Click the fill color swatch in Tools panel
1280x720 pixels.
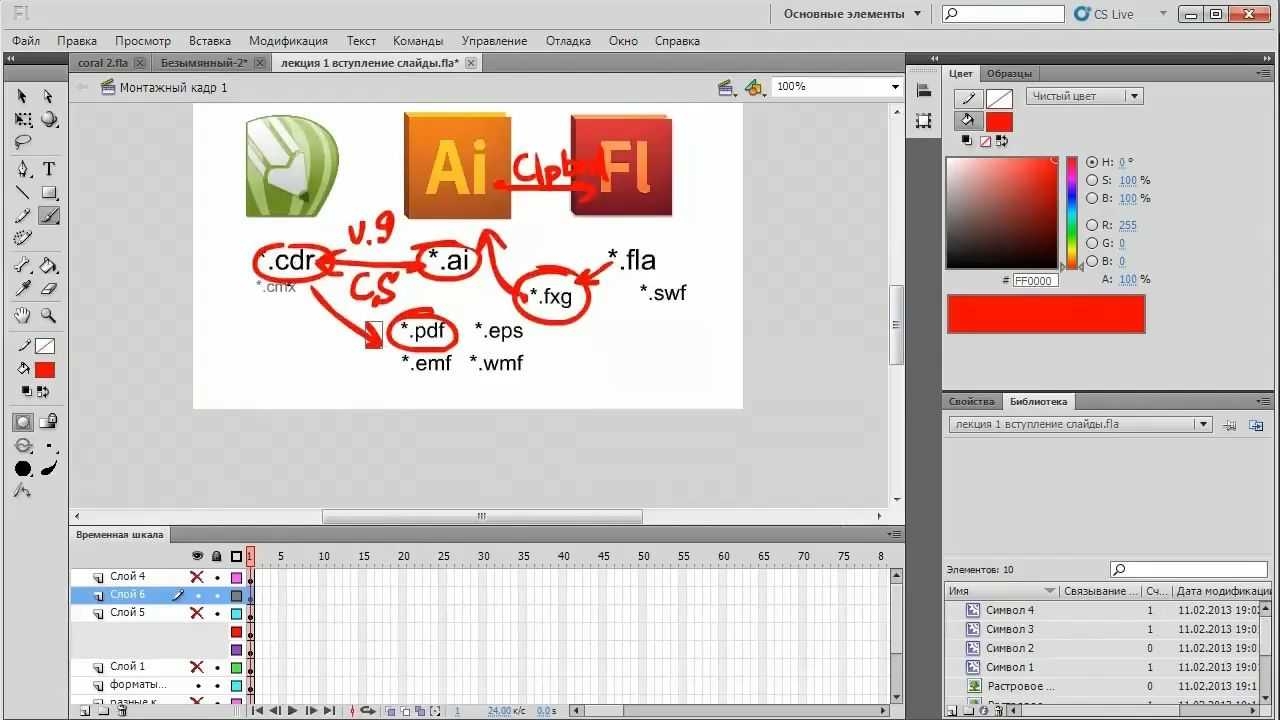coord(45,370)
